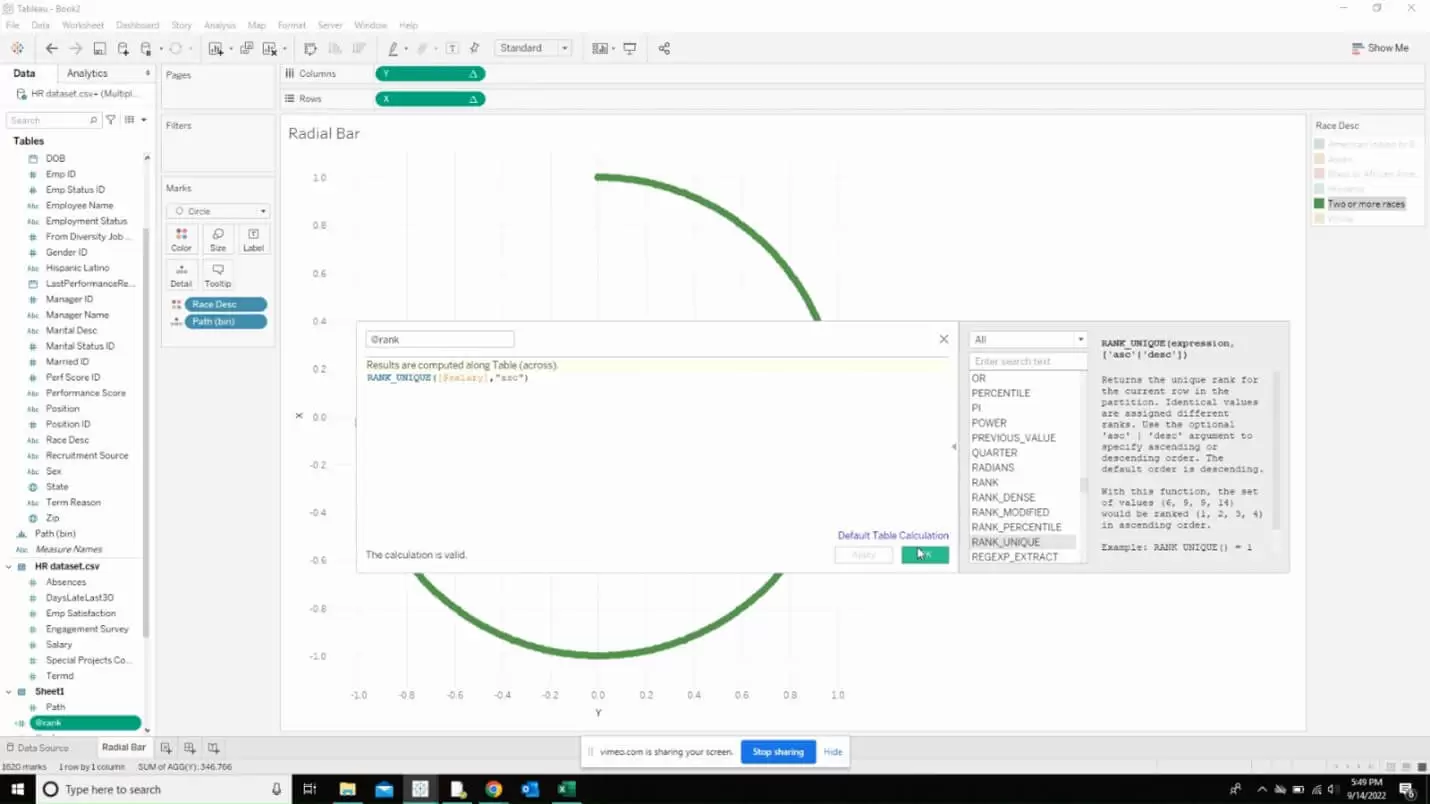Select the Radial Bar sheet tab

123,747
